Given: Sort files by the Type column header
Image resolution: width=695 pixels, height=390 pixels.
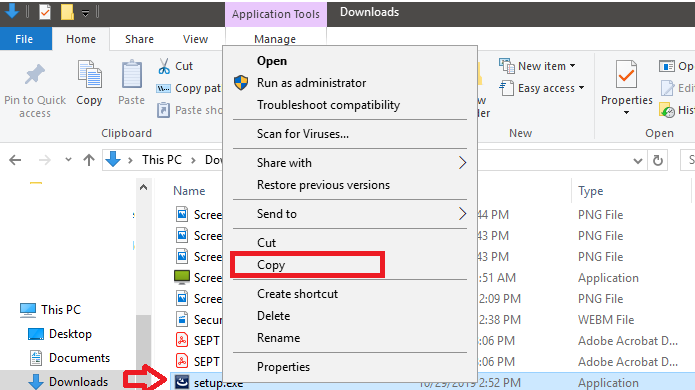Looking at the screenshot, I should (590, 191).
